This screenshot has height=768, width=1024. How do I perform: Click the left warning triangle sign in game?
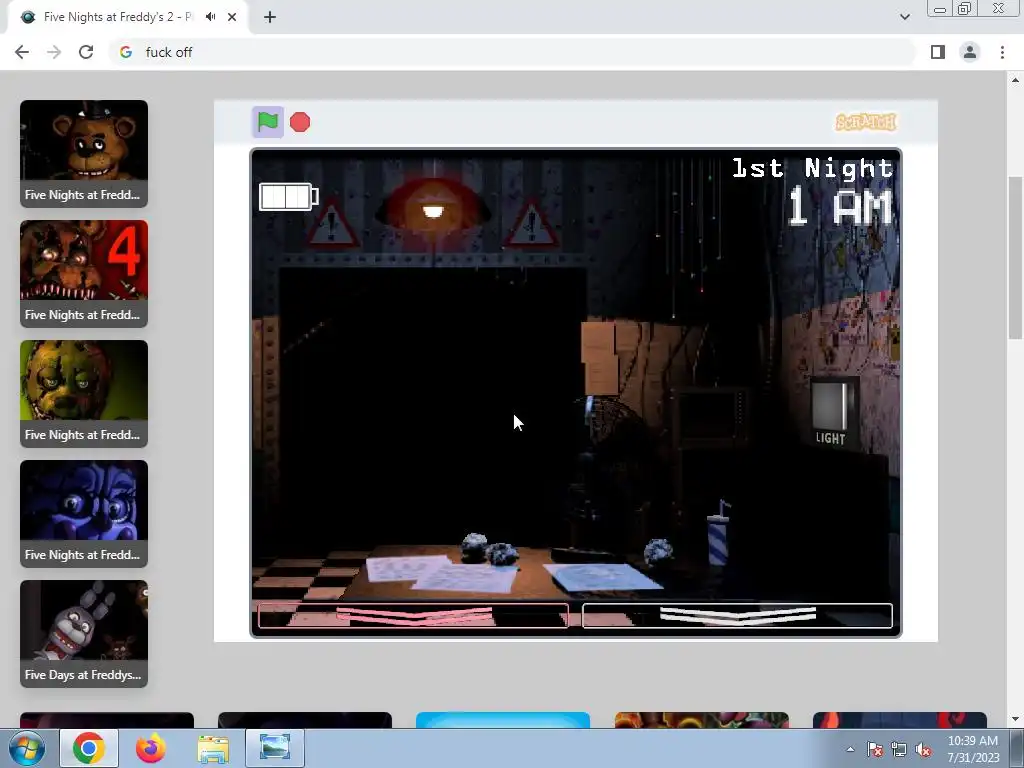point(332,224)
